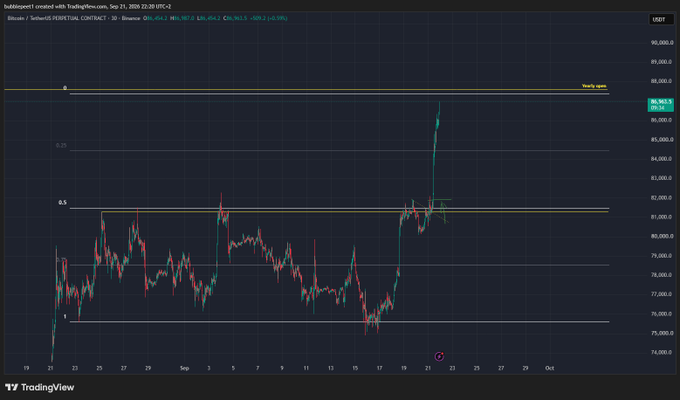Click the 80,000.0 price axis label
This screenshot has height=400, width=680.
(x=662, y=236)
